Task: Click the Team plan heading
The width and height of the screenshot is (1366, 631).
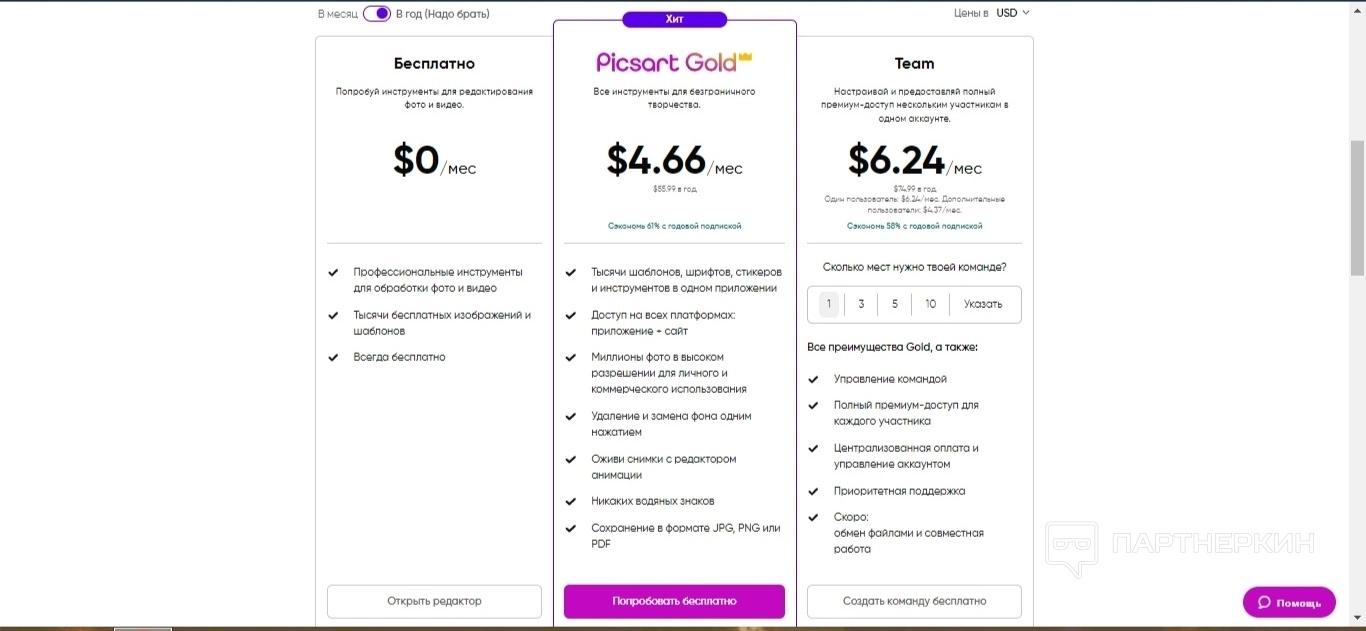Action: click(x=914, y=64)
